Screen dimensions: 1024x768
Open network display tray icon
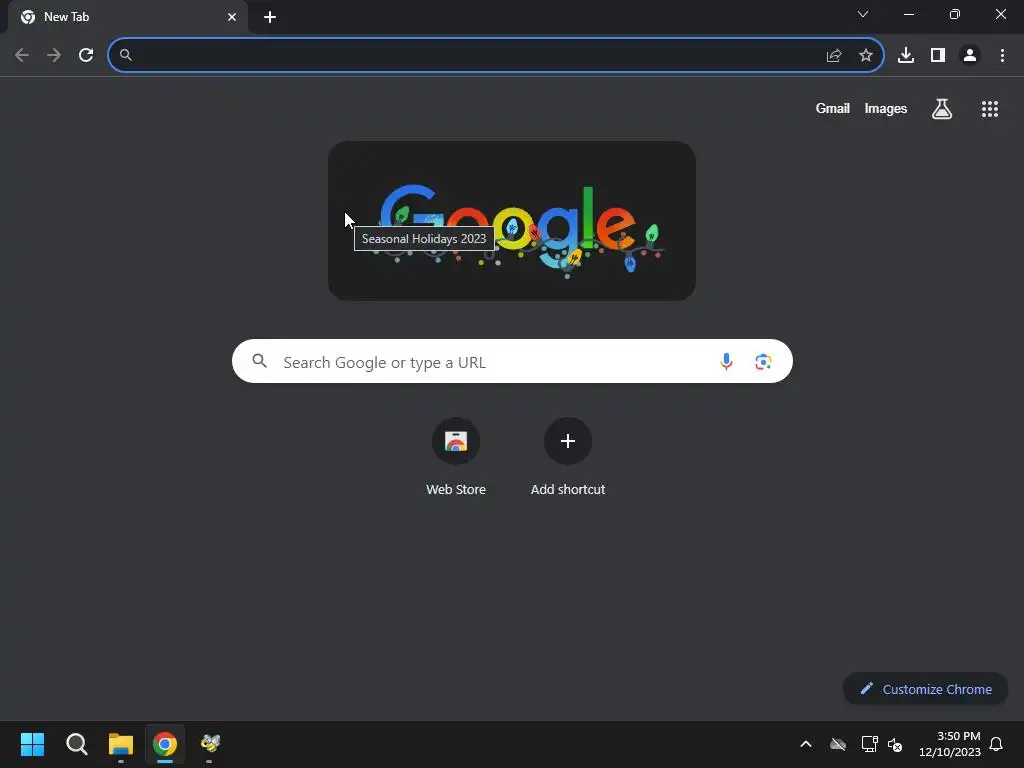869,744
